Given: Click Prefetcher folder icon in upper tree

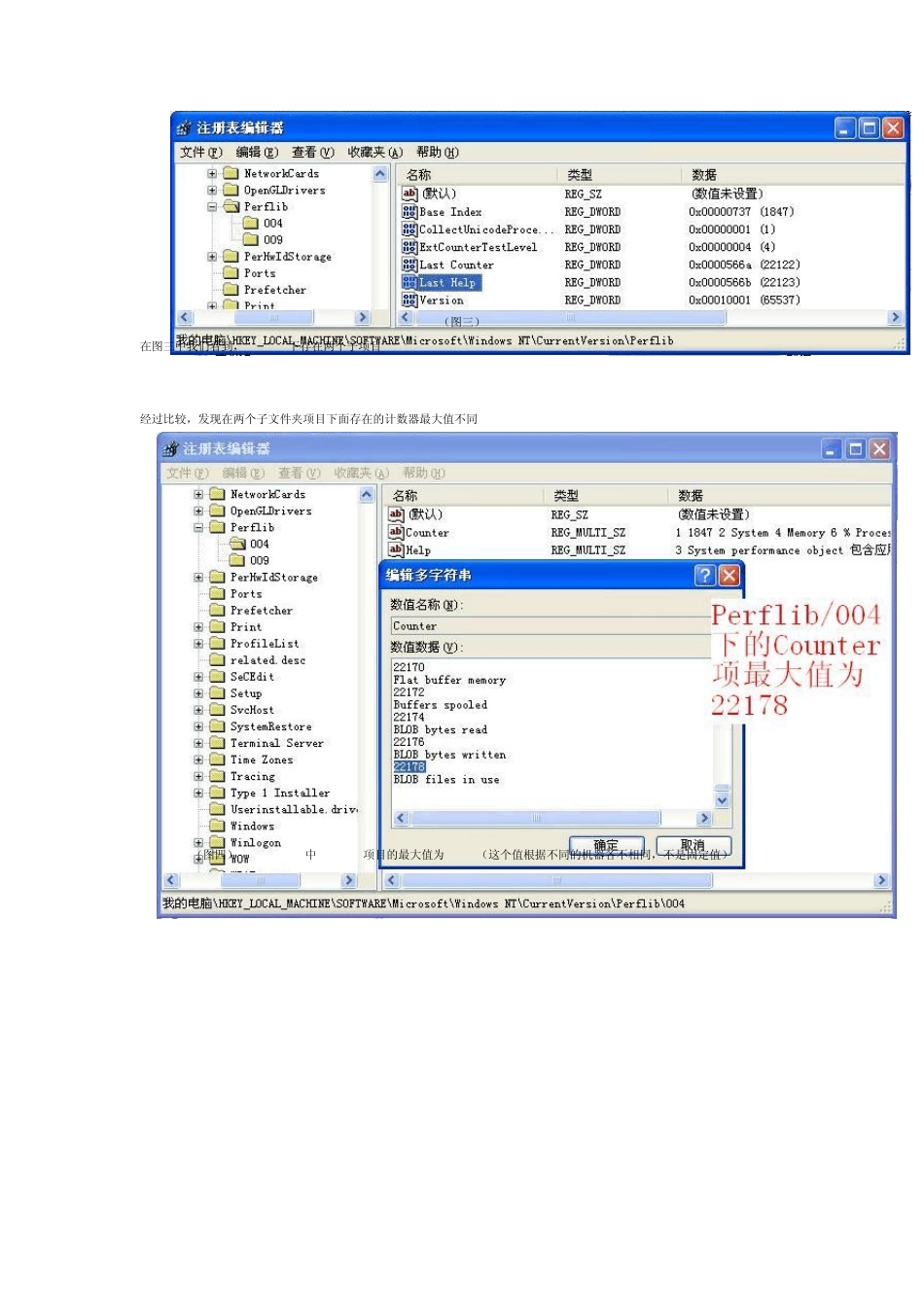Looking at the screenshot, I should pyautogui.click(x=231, y=290).
